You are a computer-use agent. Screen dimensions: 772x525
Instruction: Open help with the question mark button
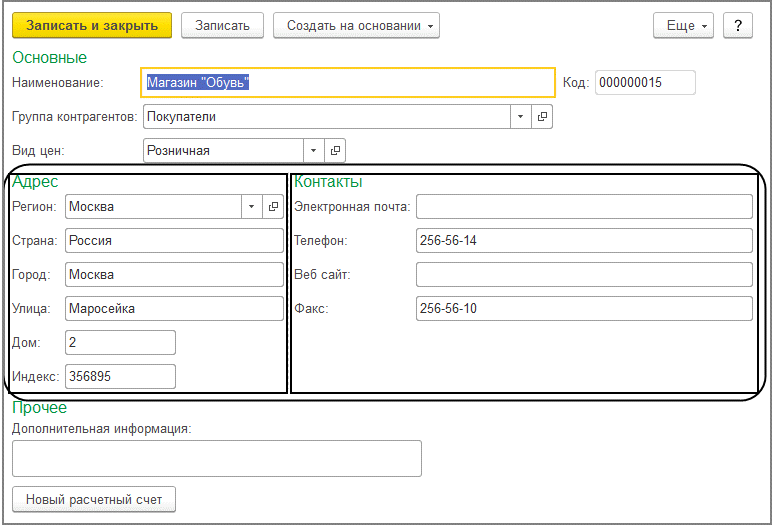738,26
